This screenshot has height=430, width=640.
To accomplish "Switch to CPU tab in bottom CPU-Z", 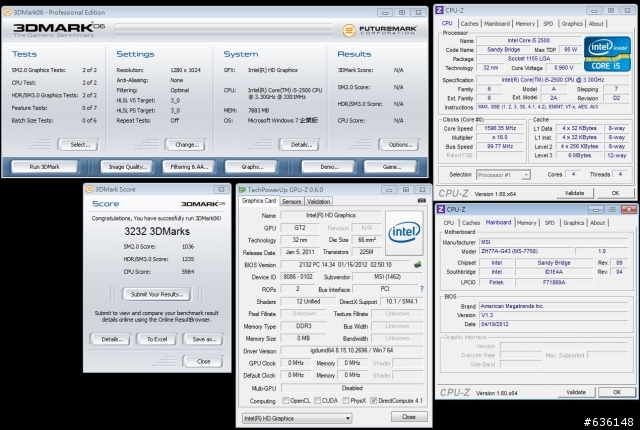I will tap(449, 223).
